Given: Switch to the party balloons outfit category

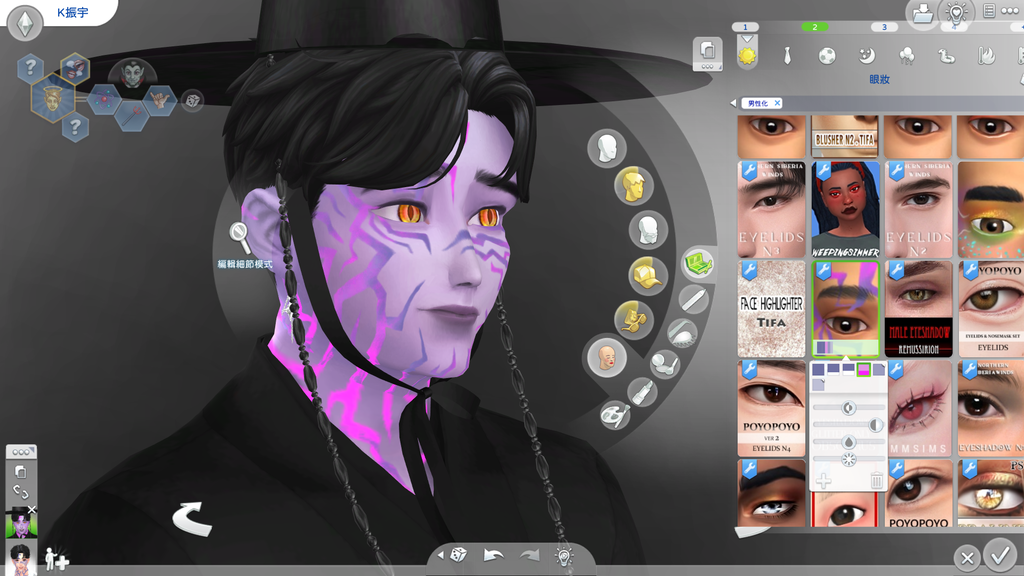Looking at the screenshot, I should click(x=906, y=56).
